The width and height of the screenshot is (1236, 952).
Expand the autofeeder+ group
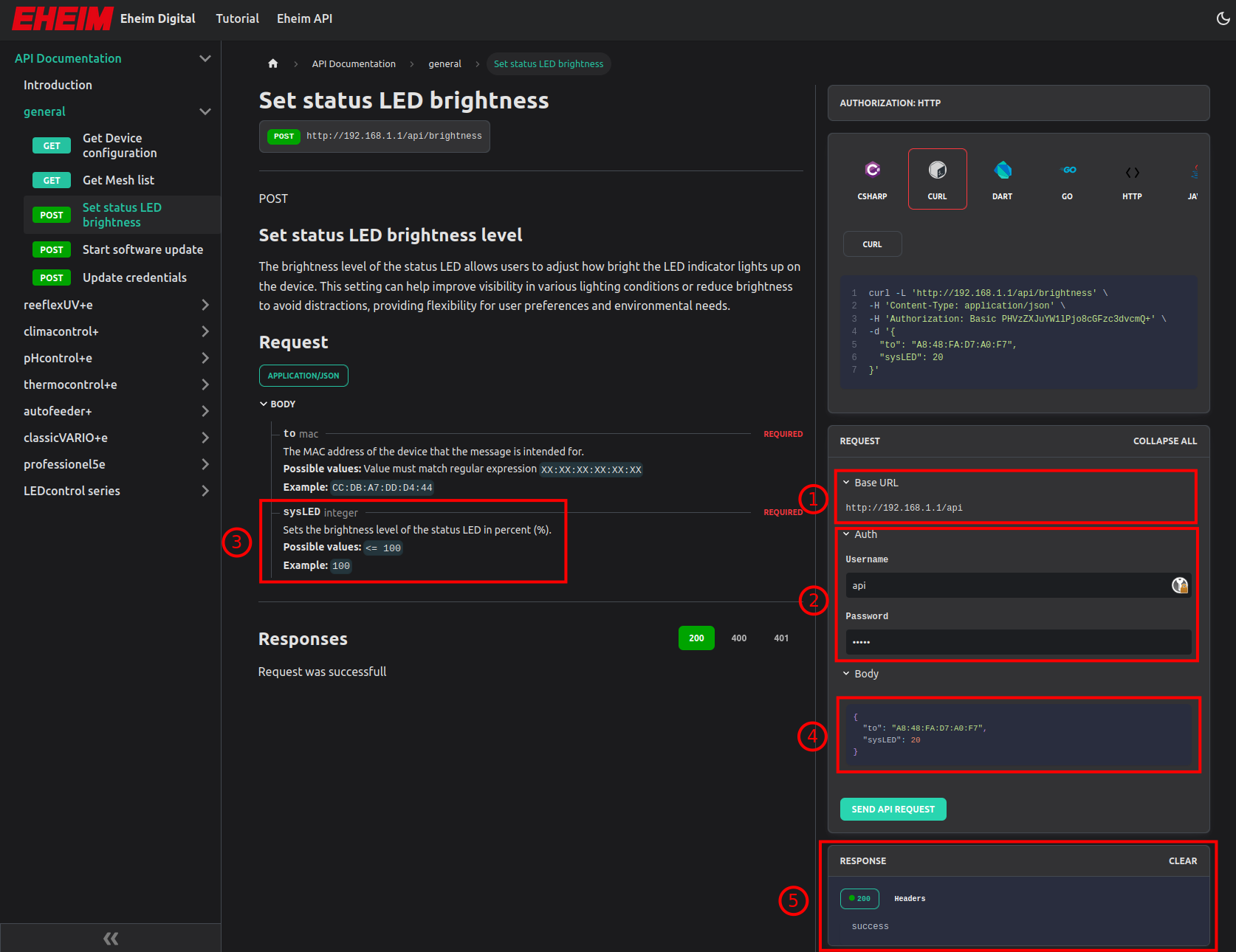205,411
